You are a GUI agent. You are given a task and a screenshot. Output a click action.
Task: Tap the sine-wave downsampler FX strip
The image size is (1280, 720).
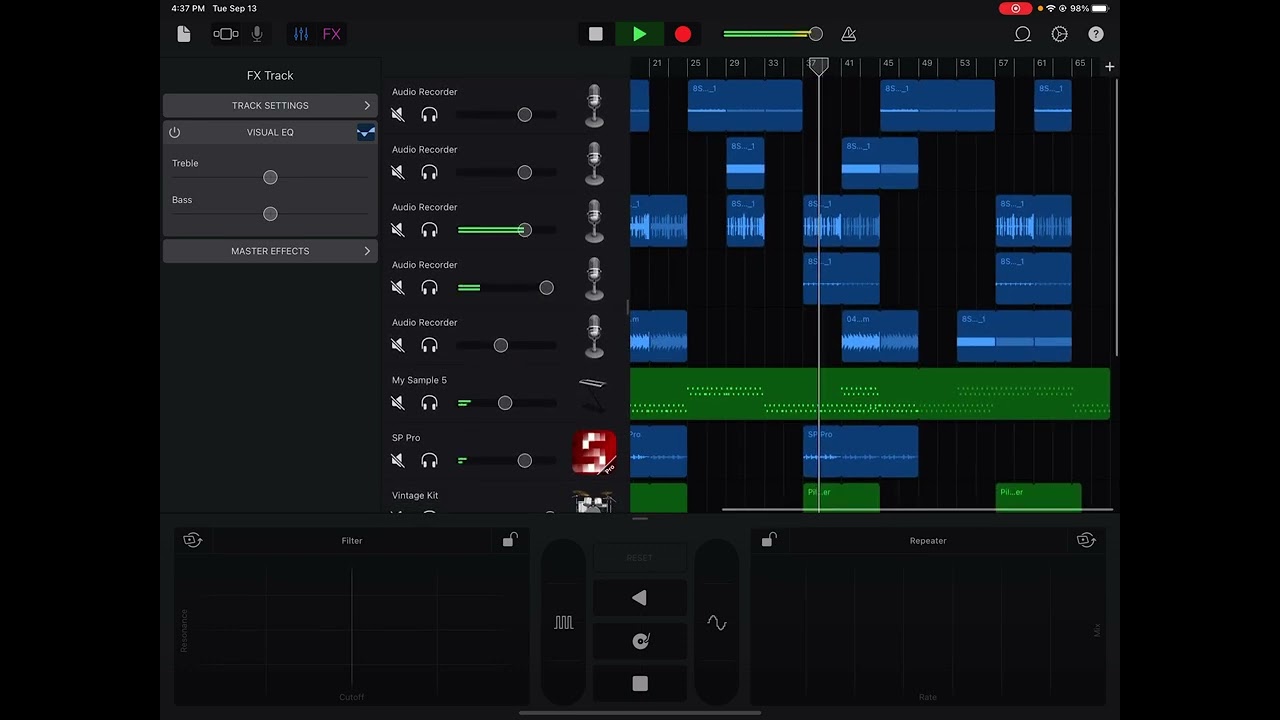[717, 622]
